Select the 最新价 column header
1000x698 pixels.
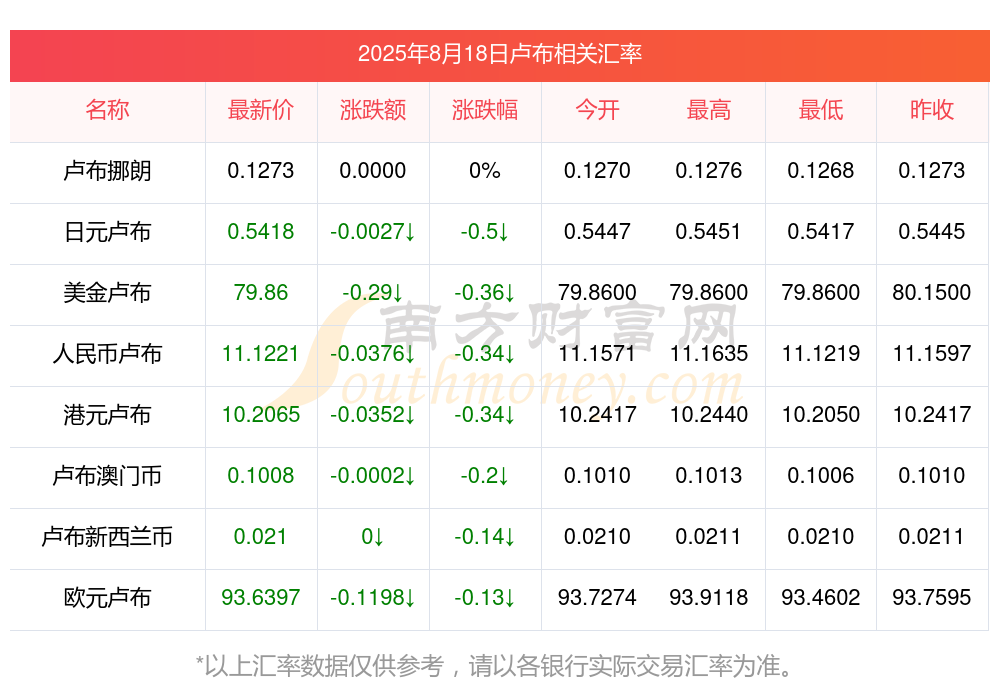261,110
